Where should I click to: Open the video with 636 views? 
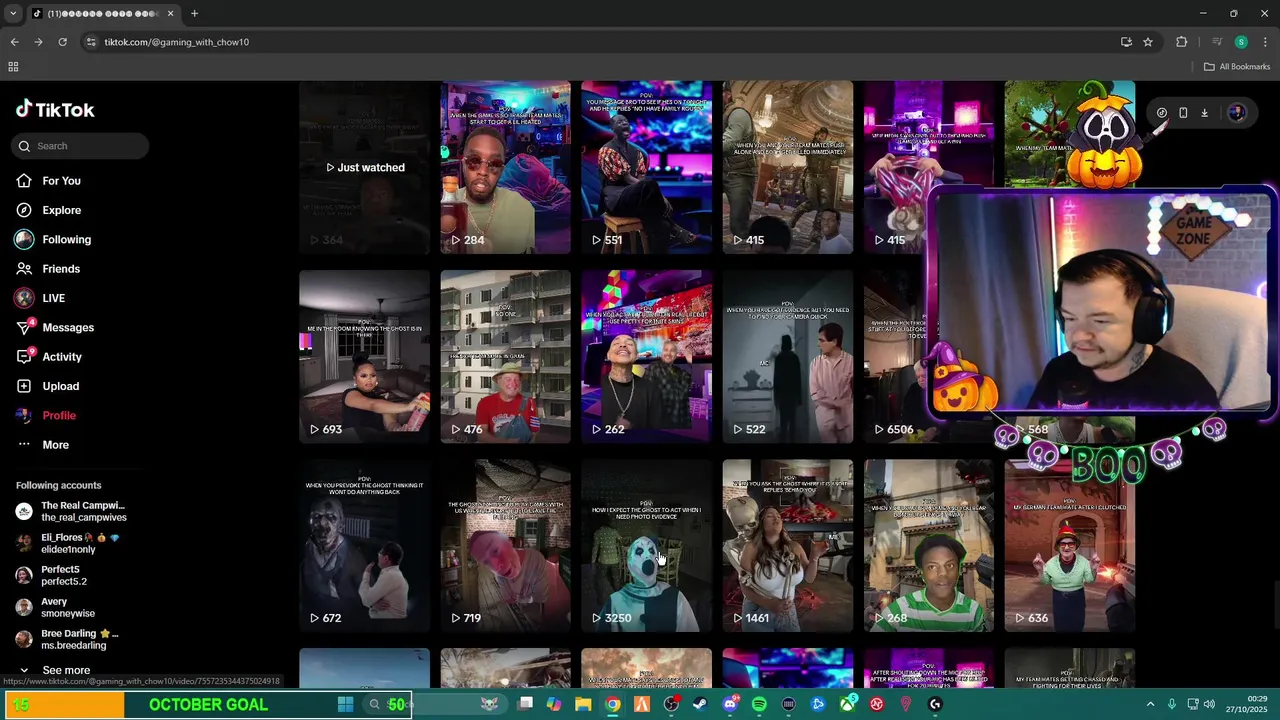point(1070,545)
